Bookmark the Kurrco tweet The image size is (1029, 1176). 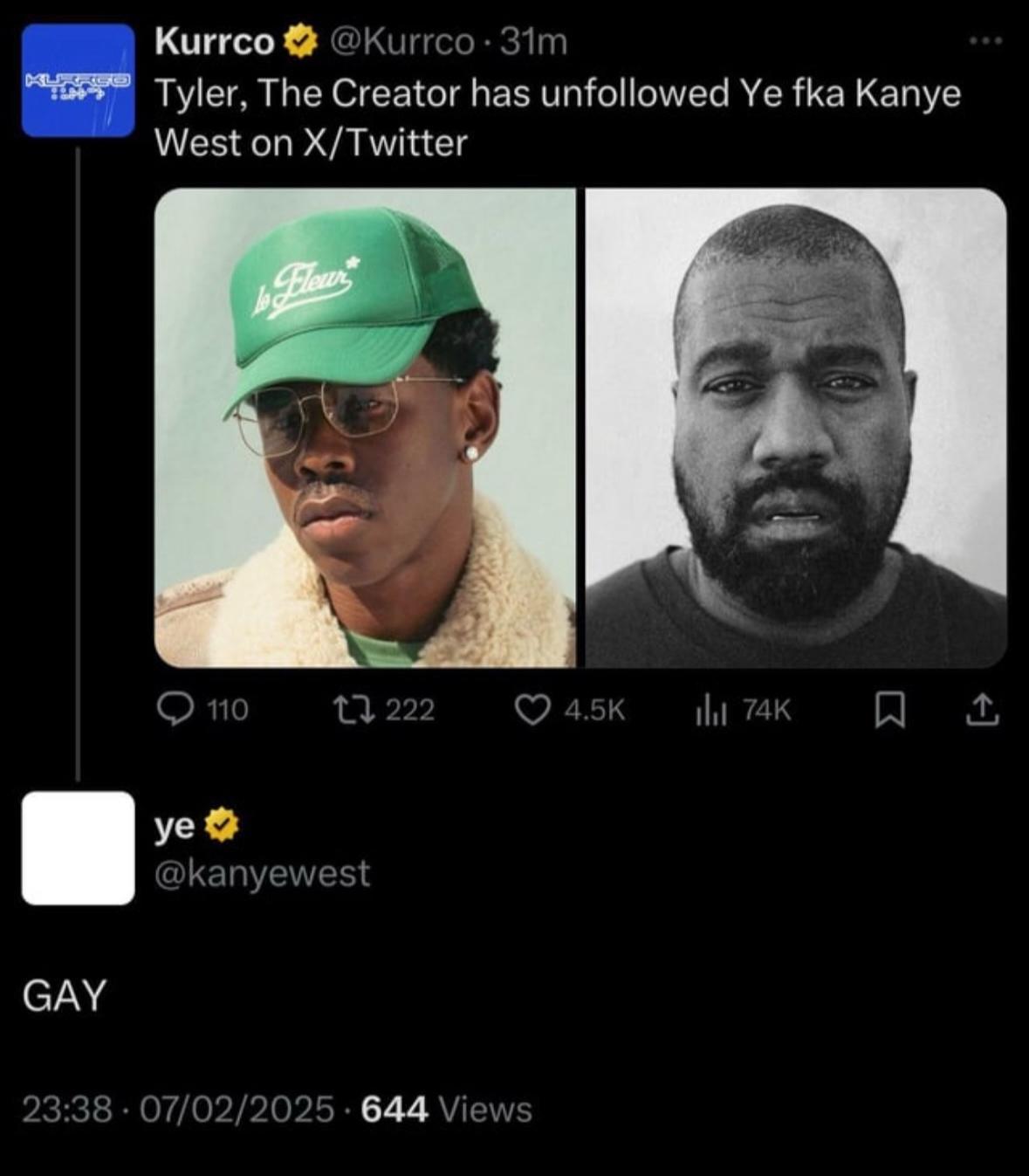tap(887, 711)
